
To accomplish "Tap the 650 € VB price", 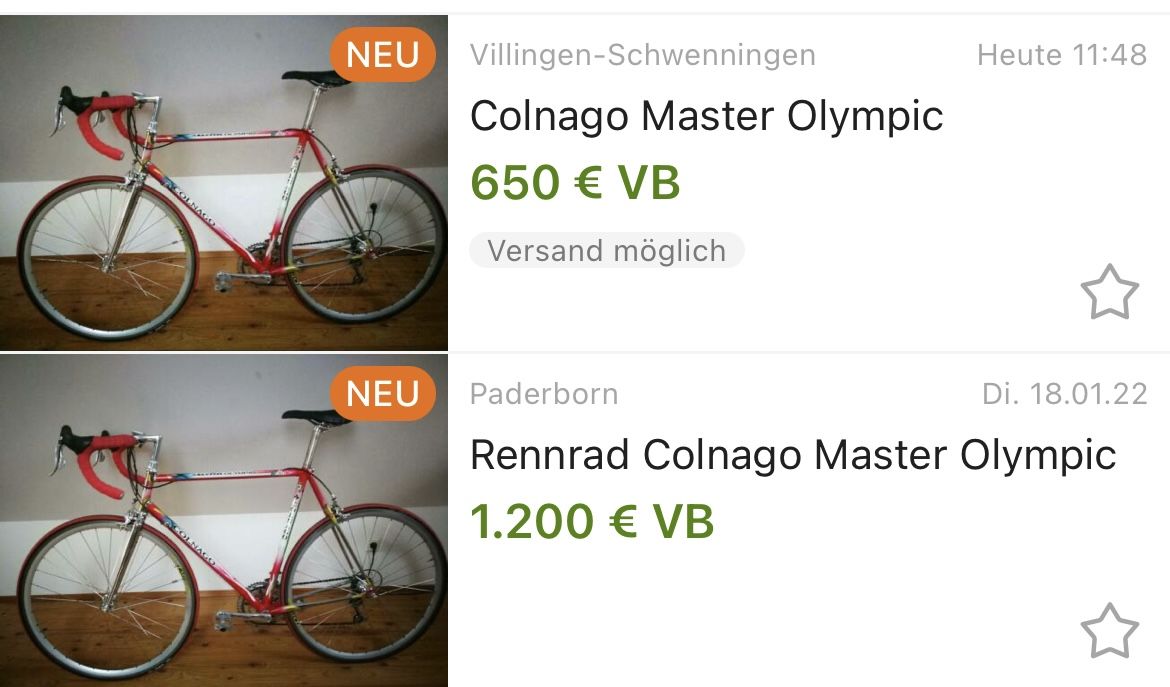I will click(575, 183).
